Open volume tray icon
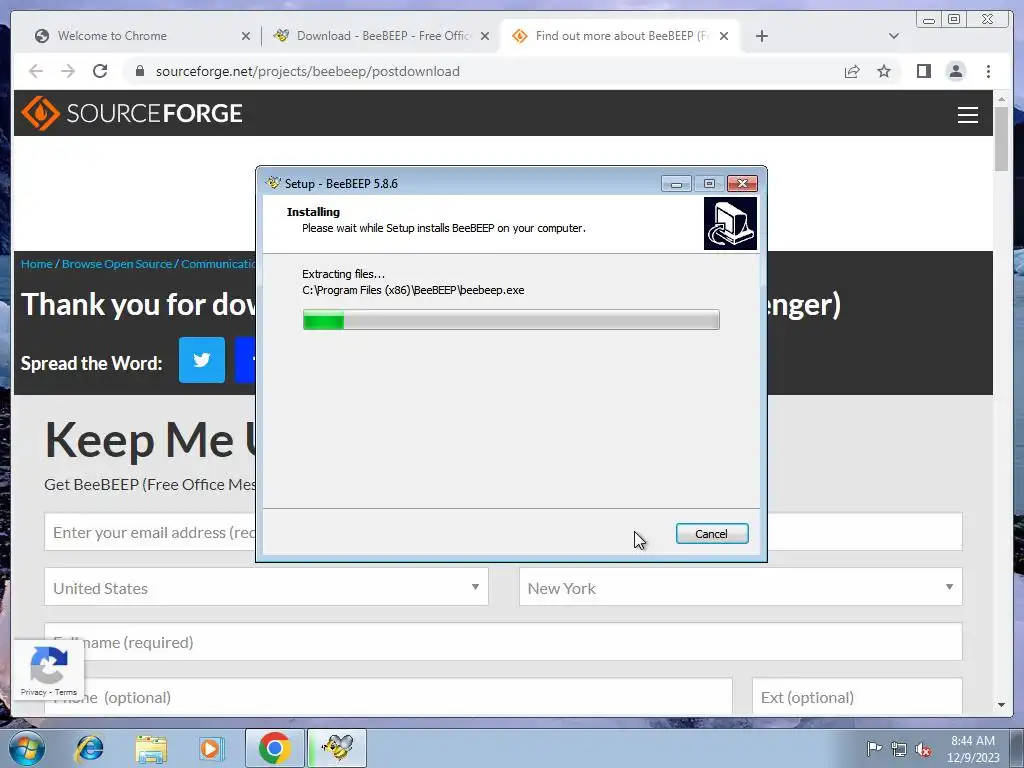Viewport: 1024px width, 768px height. click(923, 749)
